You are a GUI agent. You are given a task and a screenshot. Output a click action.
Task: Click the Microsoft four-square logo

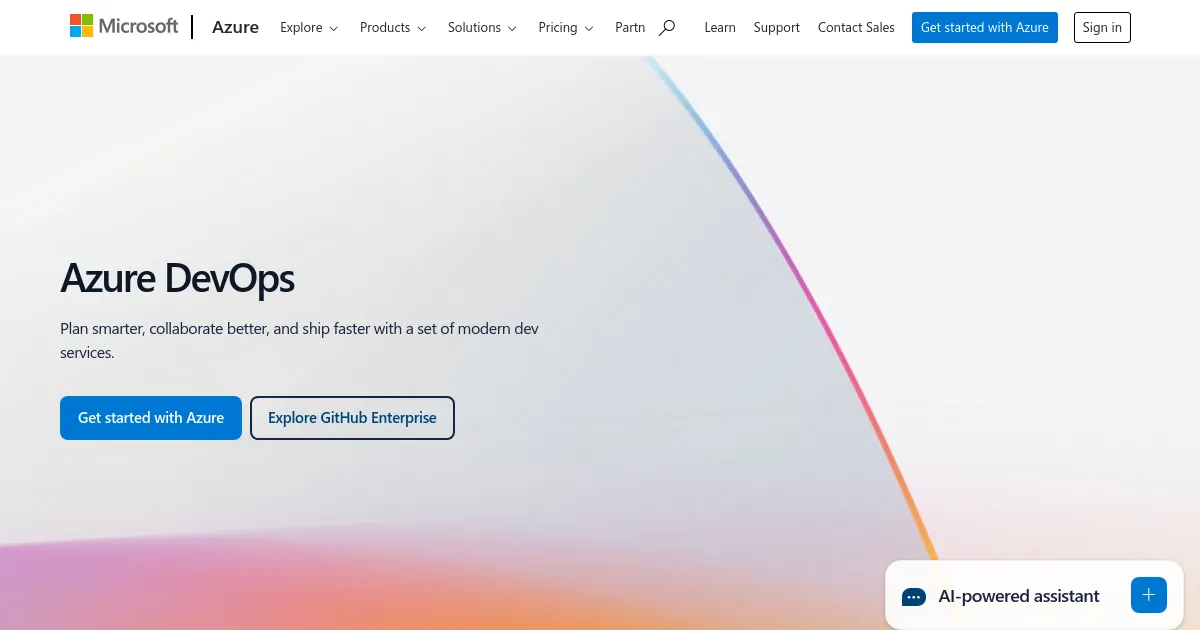[x=81, y=27]
